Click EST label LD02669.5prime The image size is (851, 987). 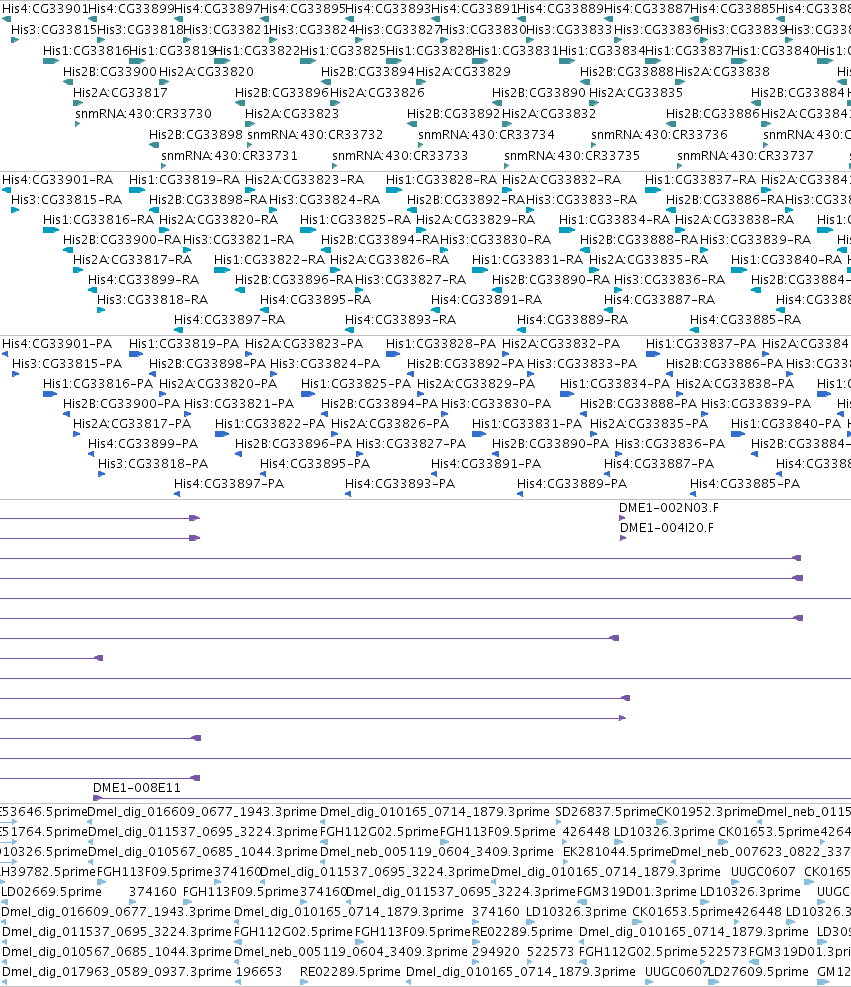click(x=51, y=892)
